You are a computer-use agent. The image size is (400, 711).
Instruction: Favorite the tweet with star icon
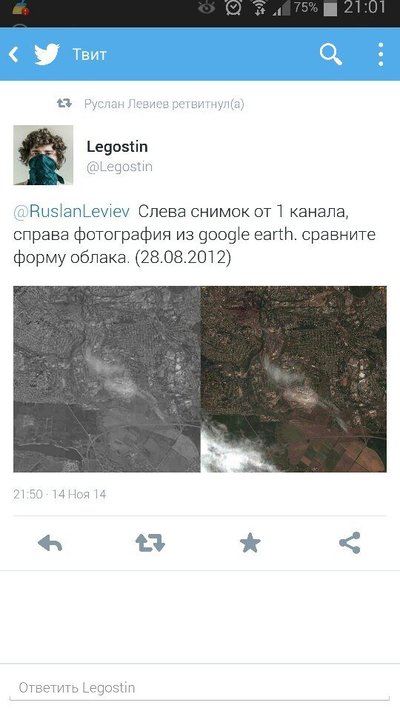(x=250, y=543)
